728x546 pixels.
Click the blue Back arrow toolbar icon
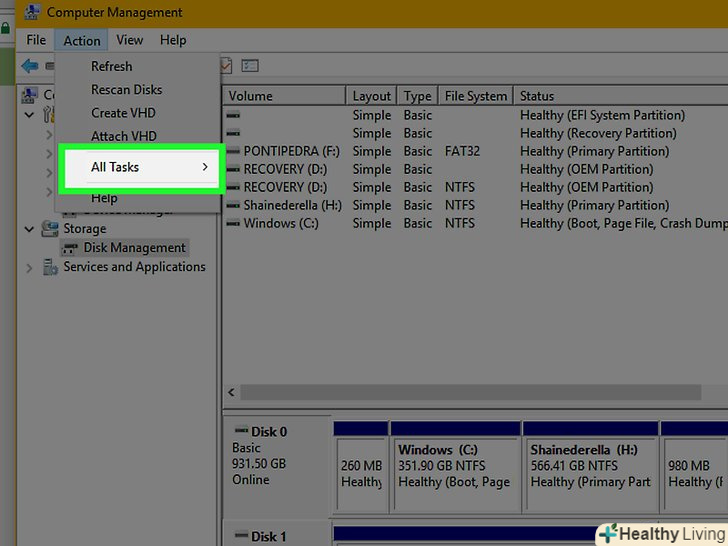(x=30, y=66)
